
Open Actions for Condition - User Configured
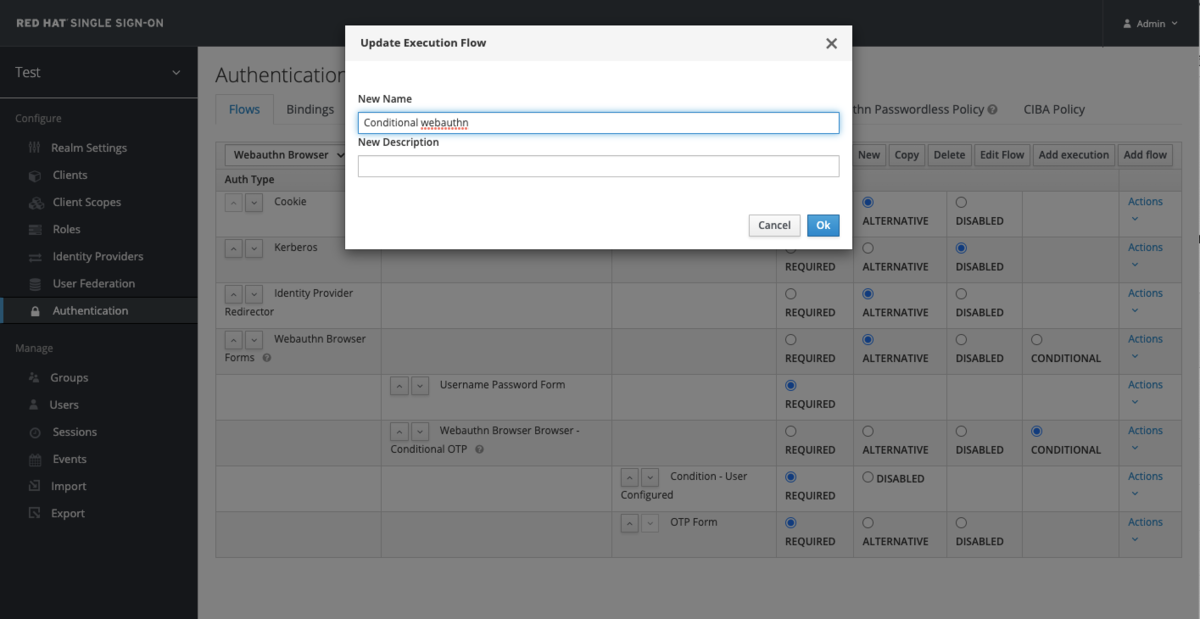1145,484
